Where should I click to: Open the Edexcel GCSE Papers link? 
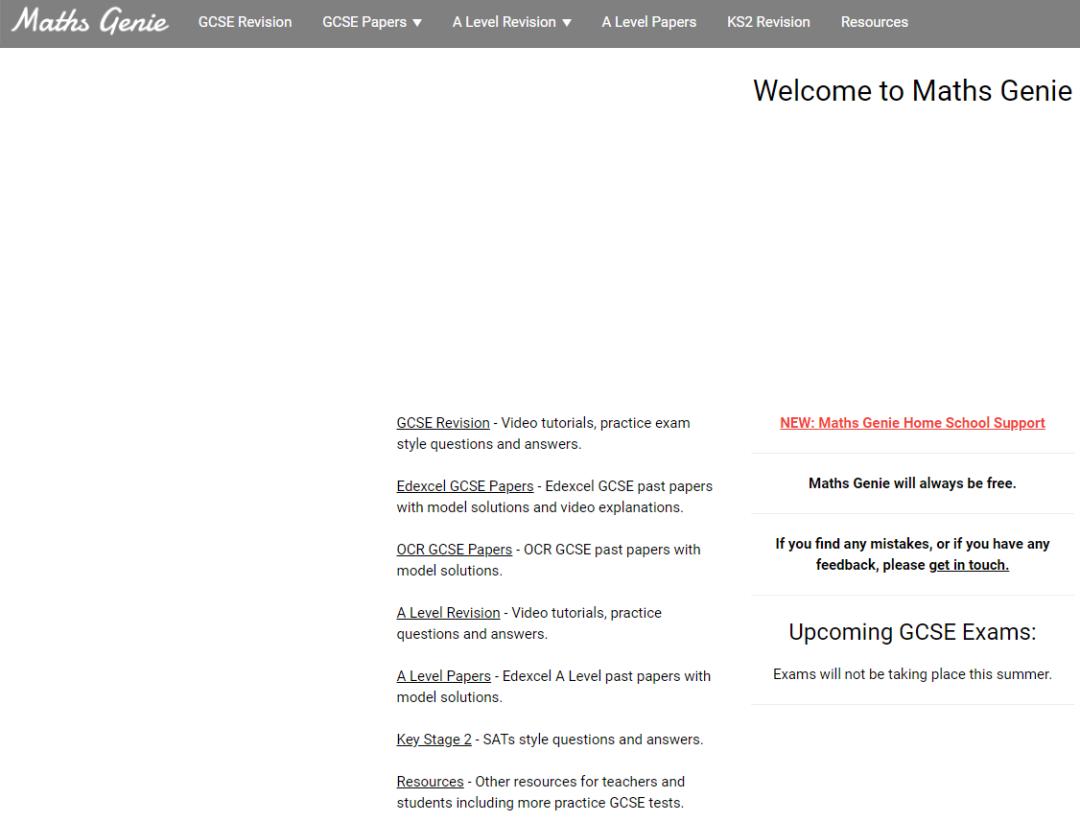coord(465,486)
